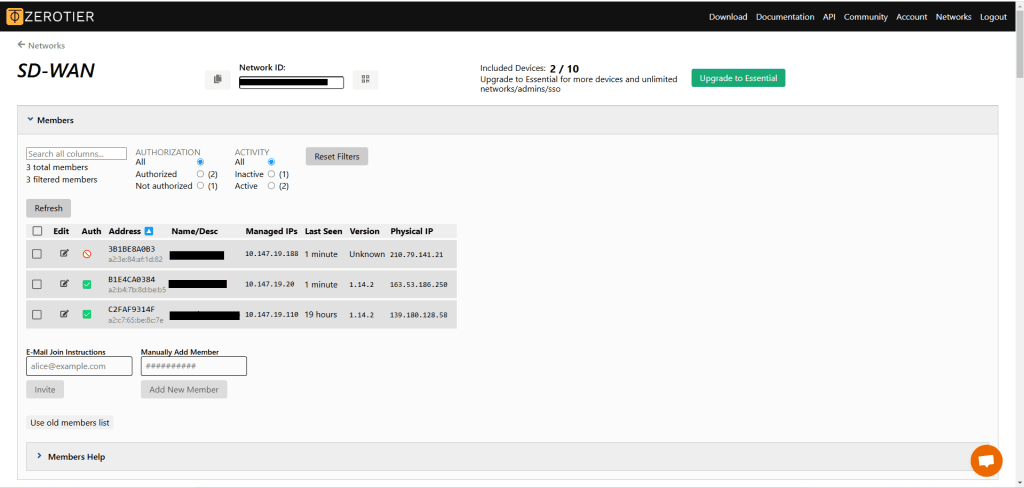Select the Authorized radio filter
1024x488 pixels.
200,174
